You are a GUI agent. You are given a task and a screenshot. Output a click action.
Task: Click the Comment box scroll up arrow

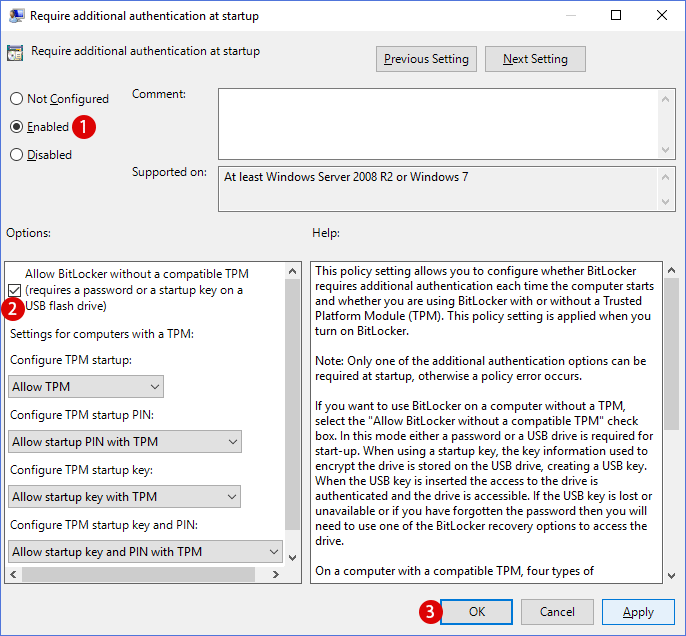pos(665,99)
